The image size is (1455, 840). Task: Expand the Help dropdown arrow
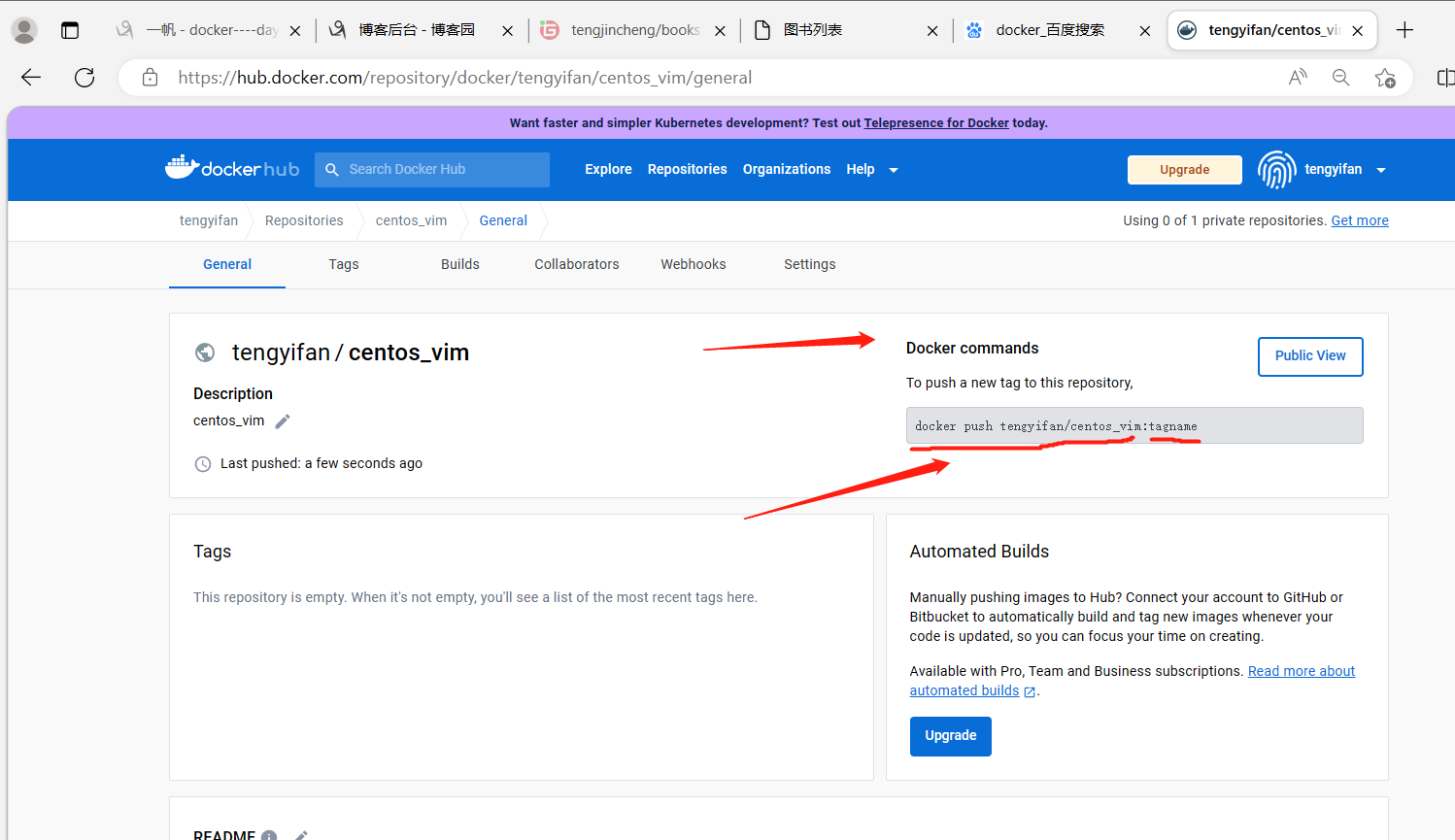[x=894, y=170]
